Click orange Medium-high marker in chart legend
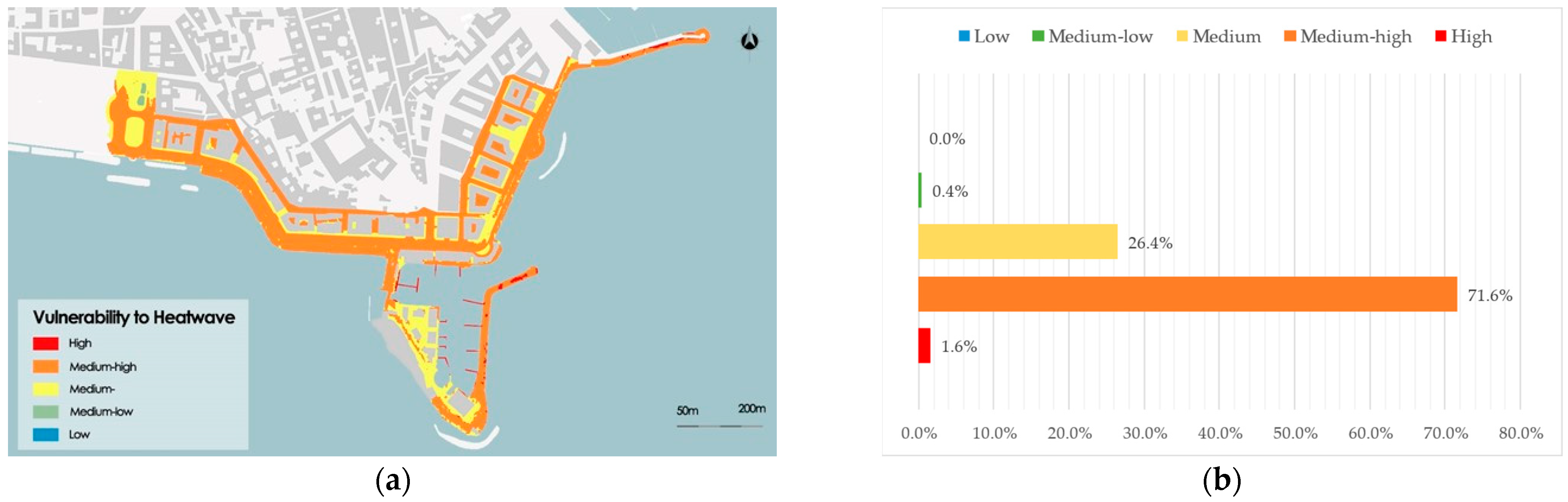The image size is (1568, 502). pyautogui.click(x=1290, y=36)
